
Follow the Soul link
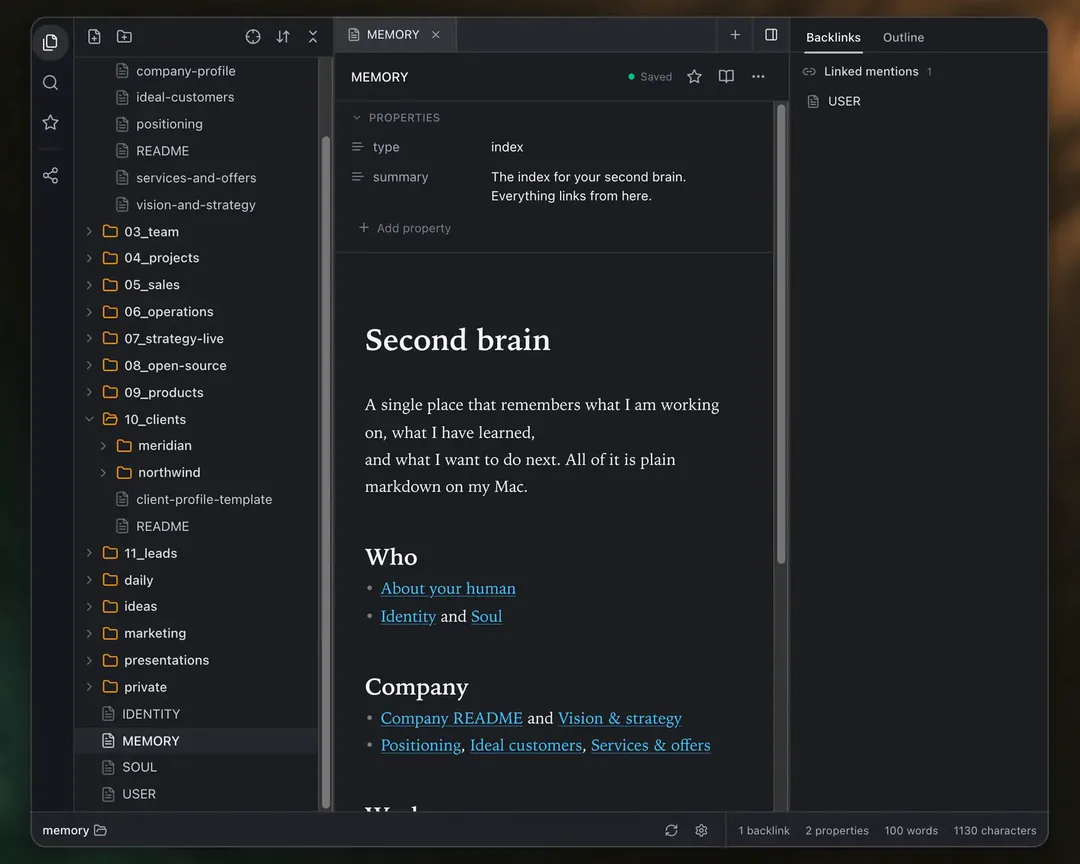point(486,616)
